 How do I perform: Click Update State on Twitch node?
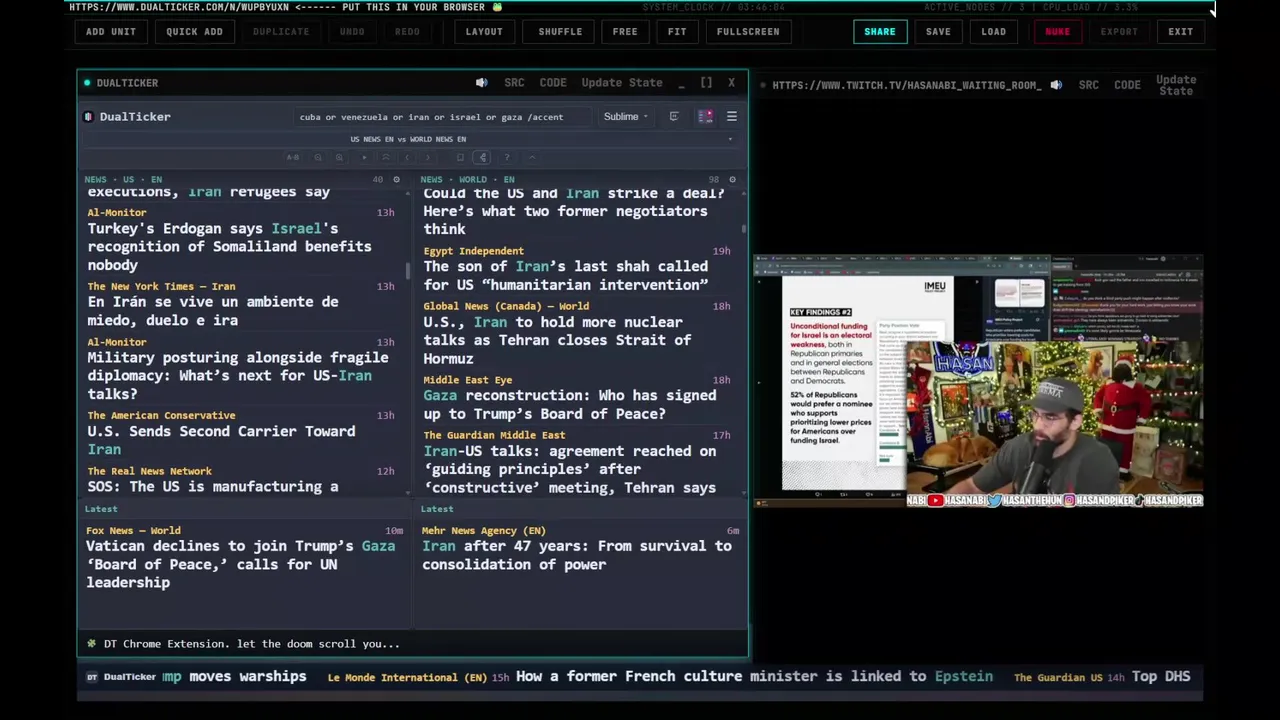(1176, 85)
